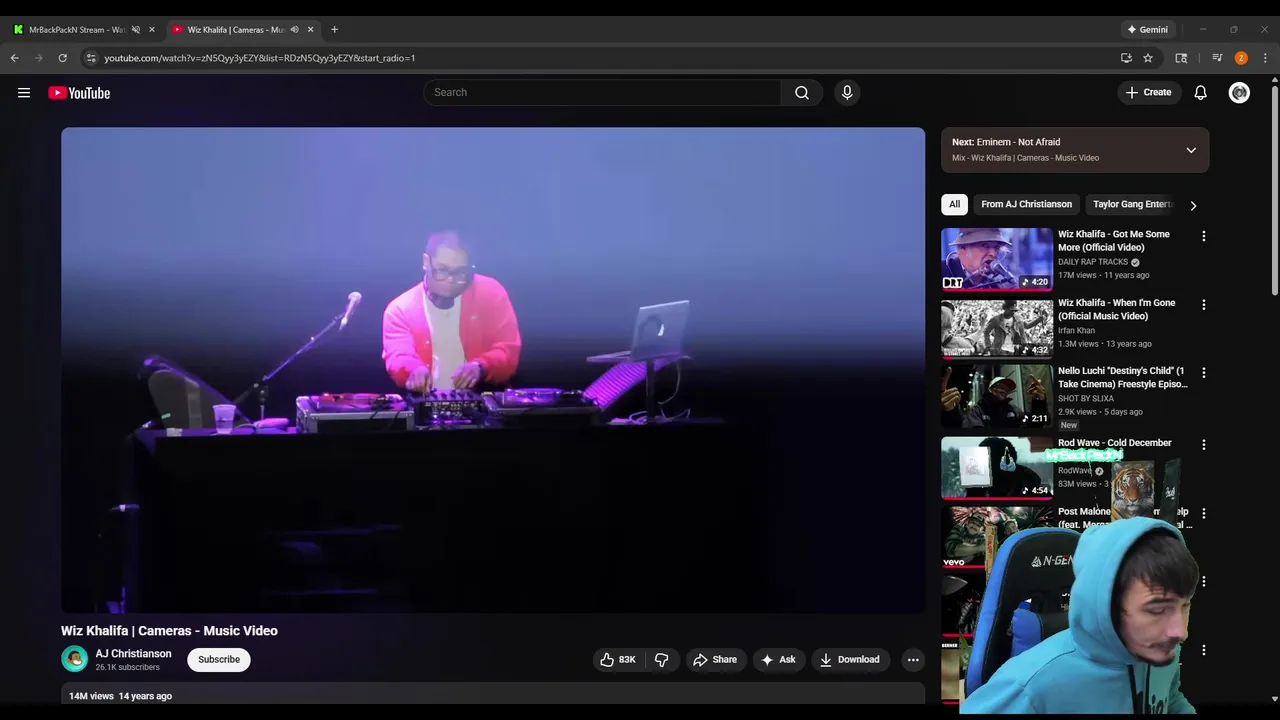Viewport: 1280px width, 720px height.
Task: Open the extensions icon in Chrome toolbar
Action: click(x=1181, y=58)
